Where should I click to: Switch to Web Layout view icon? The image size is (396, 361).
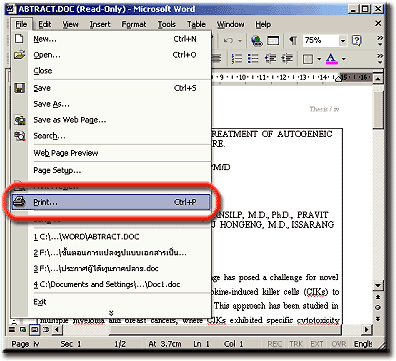click(x=23, y=330)
